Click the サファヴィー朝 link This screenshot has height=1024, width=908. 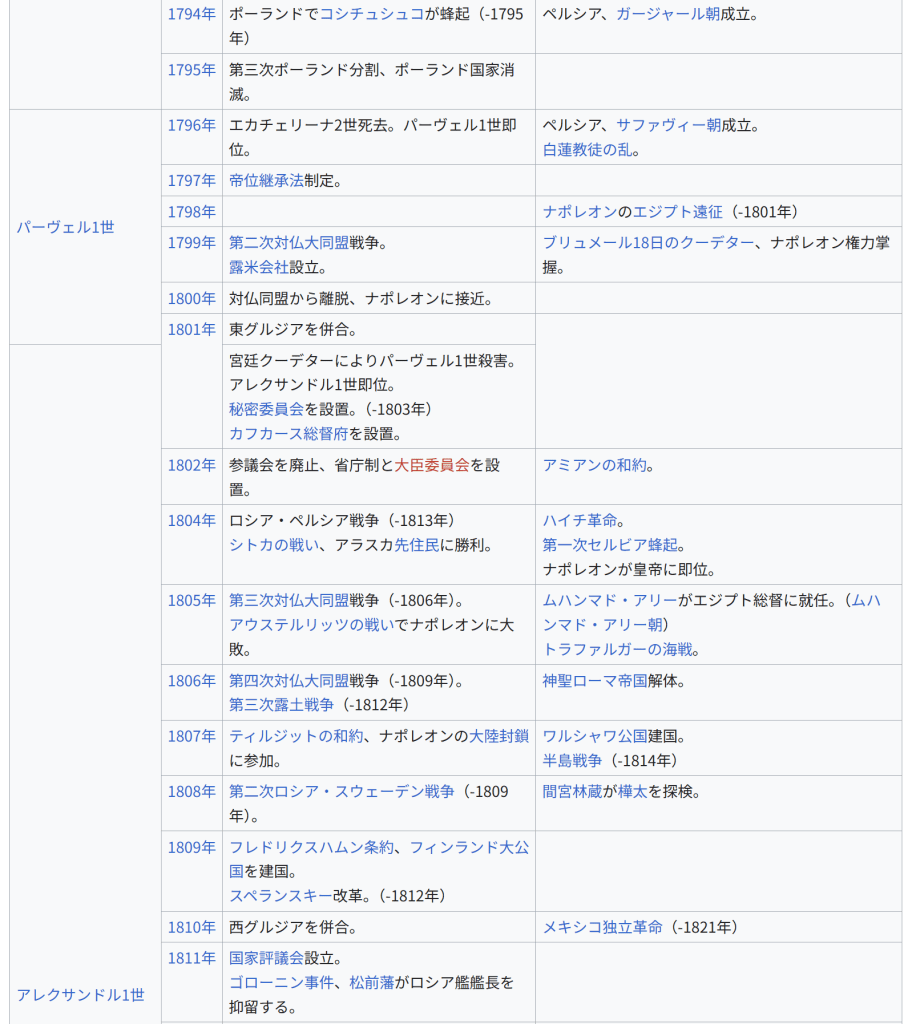click(x=668, y=125)
